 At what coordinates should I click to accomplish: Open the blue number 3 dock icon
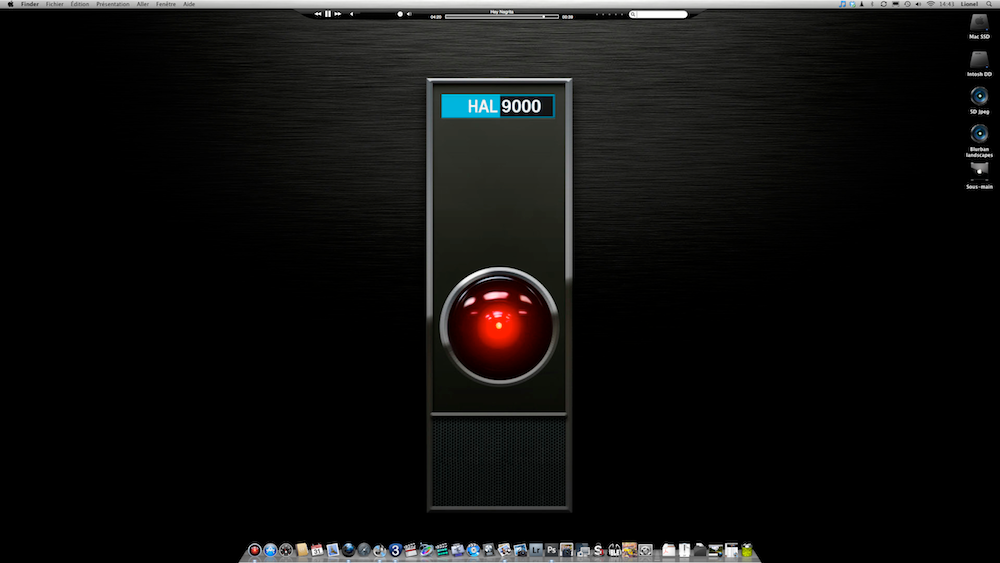click(395, 550)
